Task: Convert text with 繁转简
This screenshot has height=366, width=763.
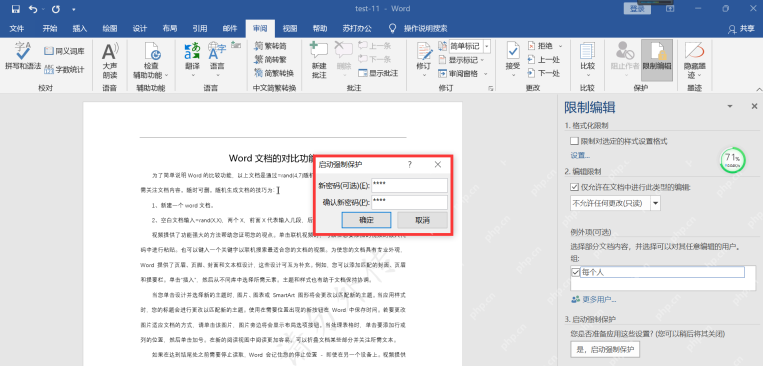Action: [x=270, y=46]
